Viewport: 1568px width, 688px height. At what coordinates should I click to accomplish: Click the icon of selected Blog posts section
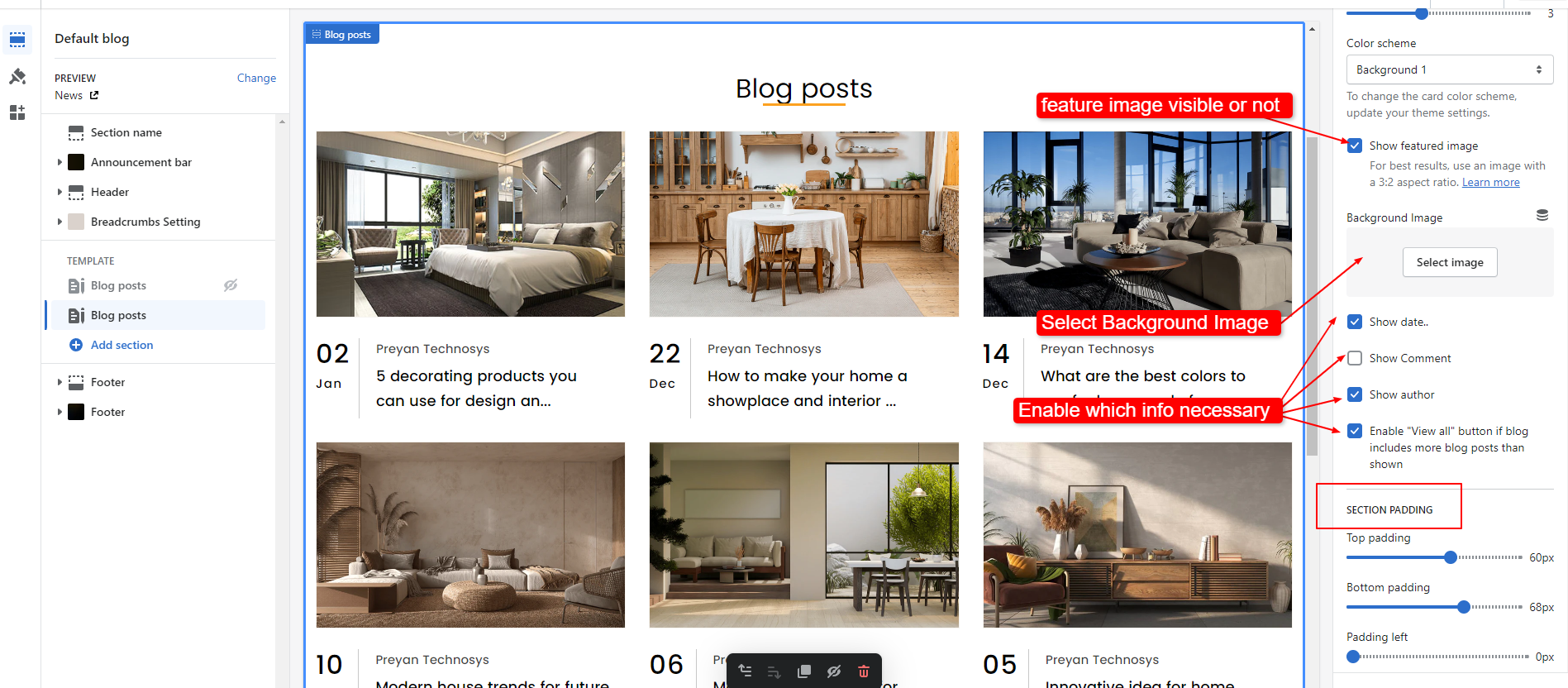click(76, 315)
